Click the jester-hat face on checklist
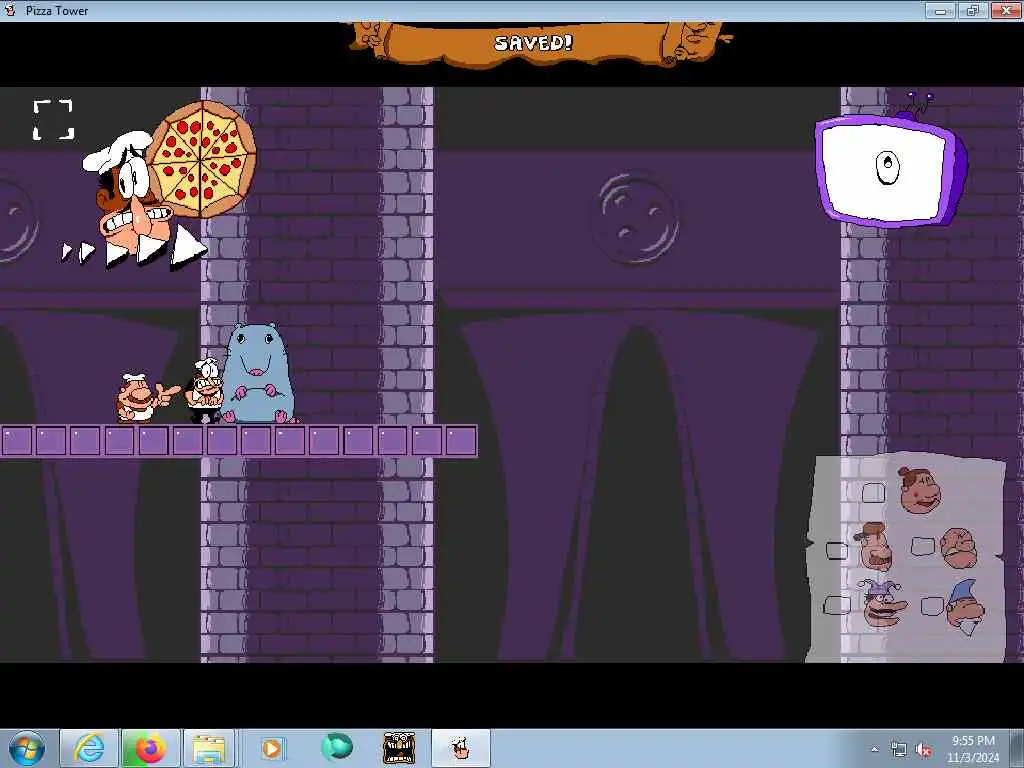Viewport: 1024px width, 768px height. [882, 603]
